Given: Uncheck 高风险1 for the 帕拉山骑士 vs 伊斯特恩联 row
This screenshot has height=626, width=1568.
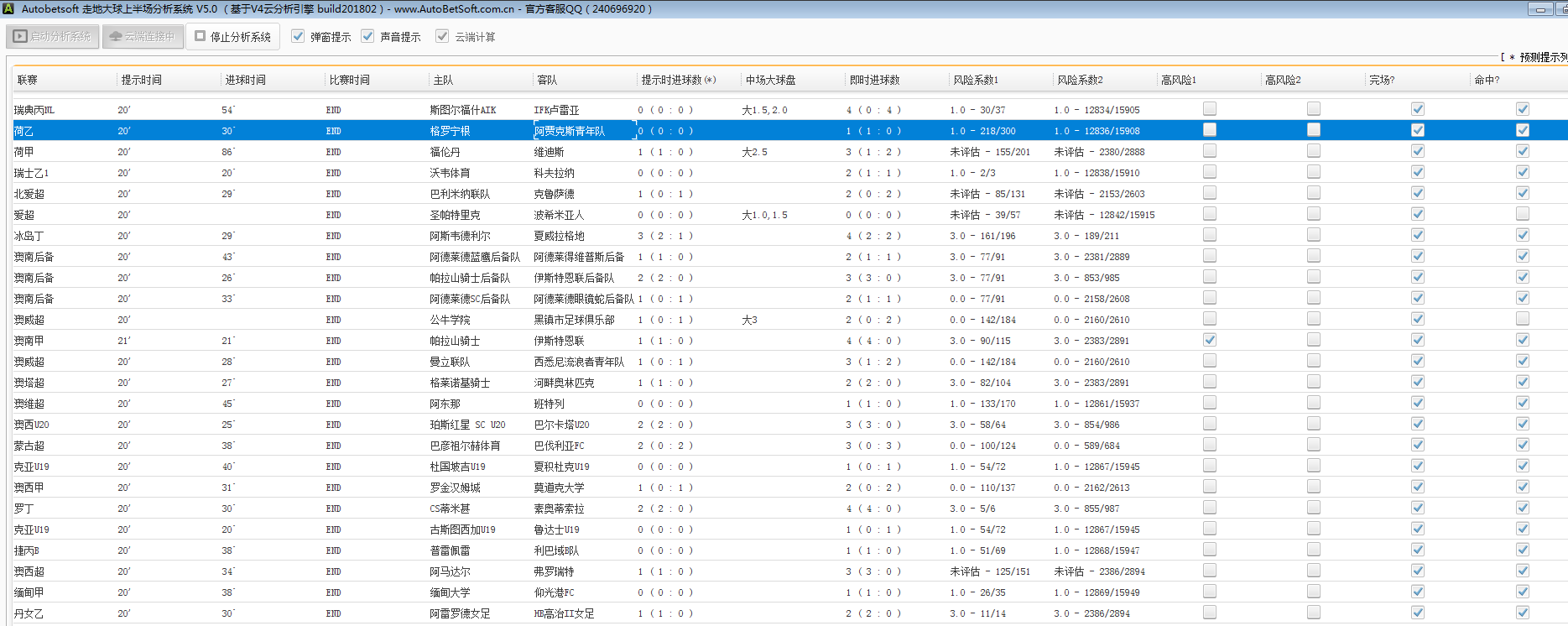Looking at the screenshot, I should point(1209,340).
